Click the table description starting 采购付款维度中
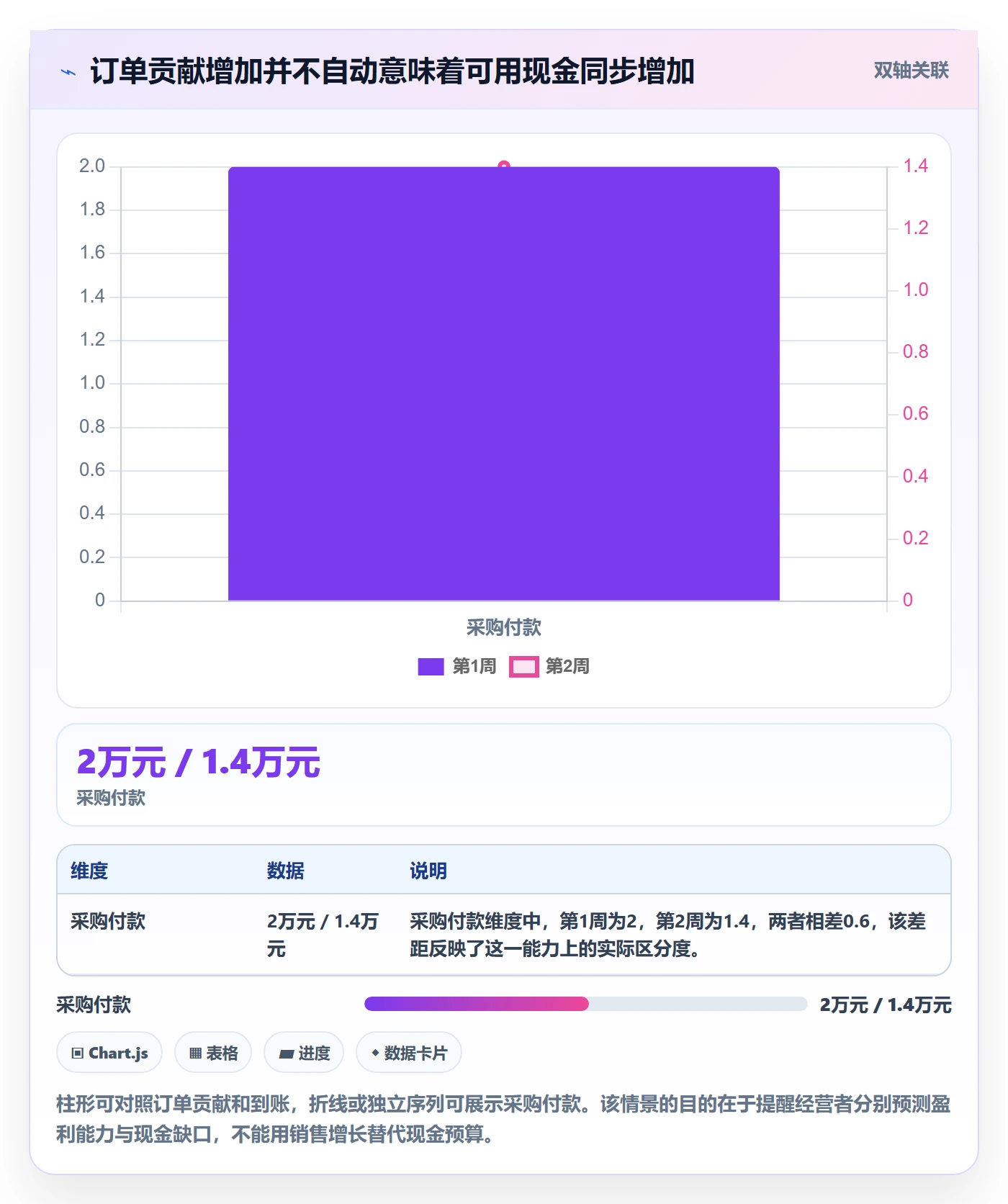1008x1204 pixels. click(x=667, y=935)
